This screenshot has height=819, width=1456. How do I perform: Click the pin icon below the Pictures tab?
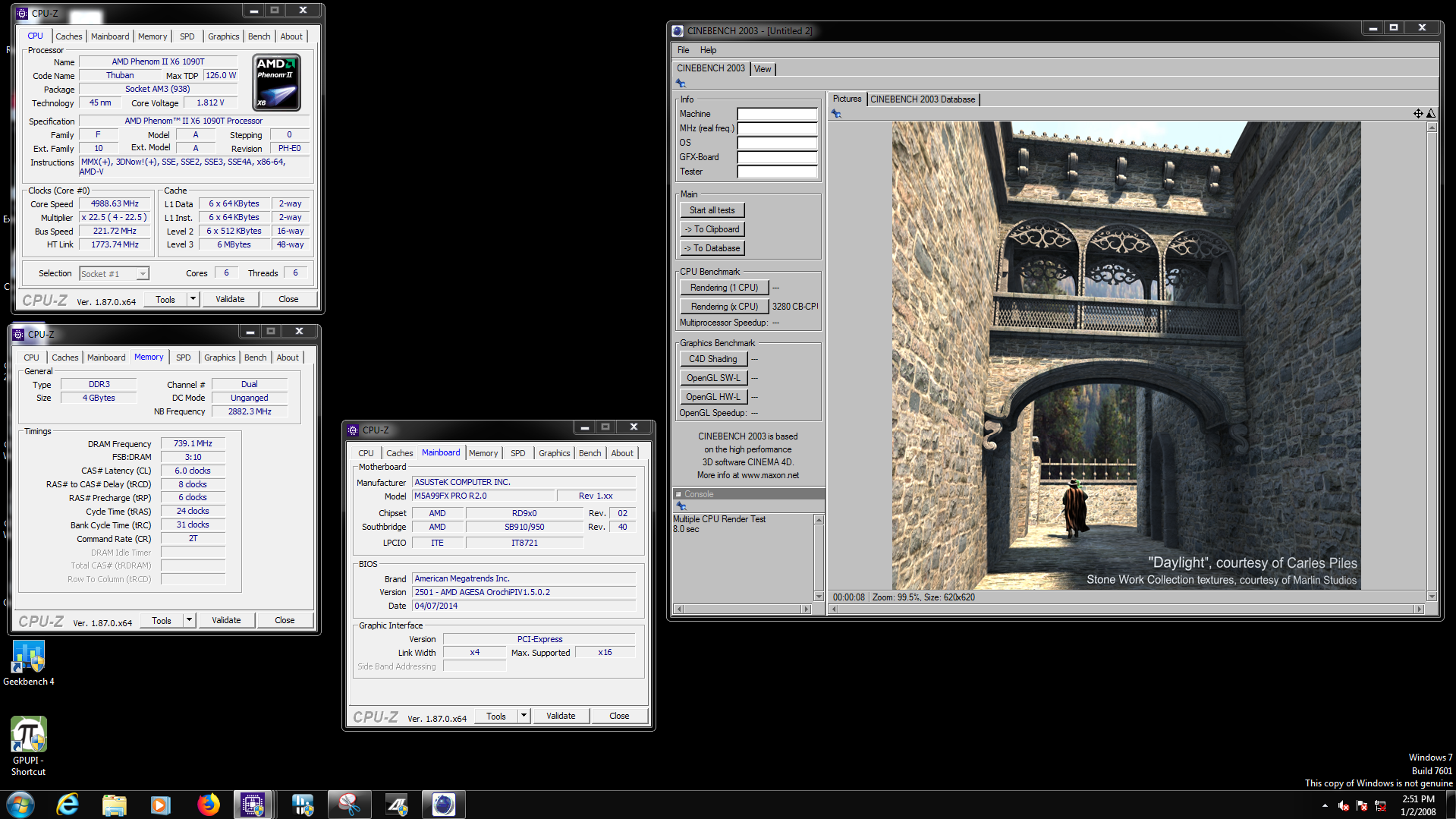coord(836,114)
